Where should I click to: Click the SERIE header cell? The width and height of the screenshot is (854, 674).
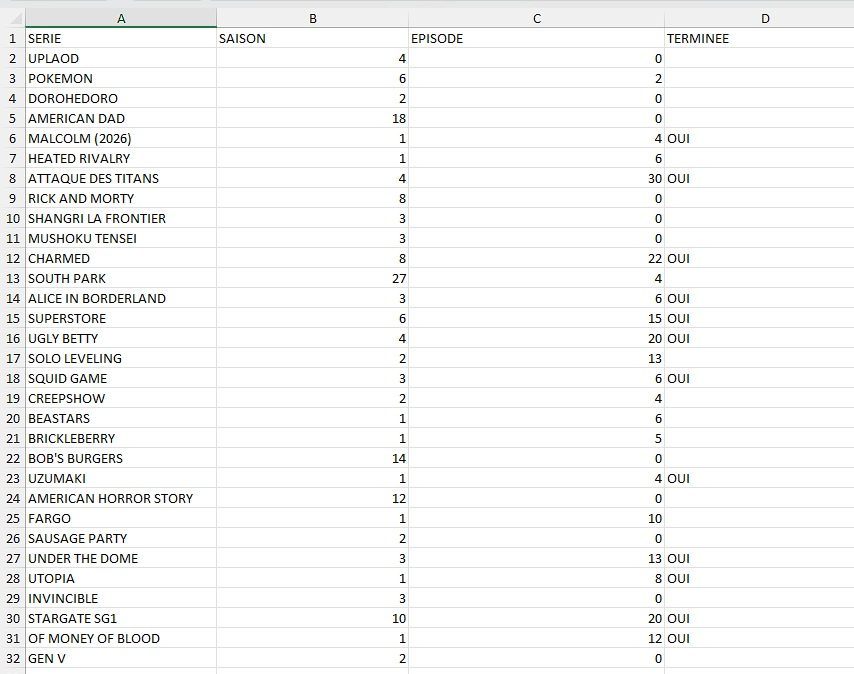121,39
